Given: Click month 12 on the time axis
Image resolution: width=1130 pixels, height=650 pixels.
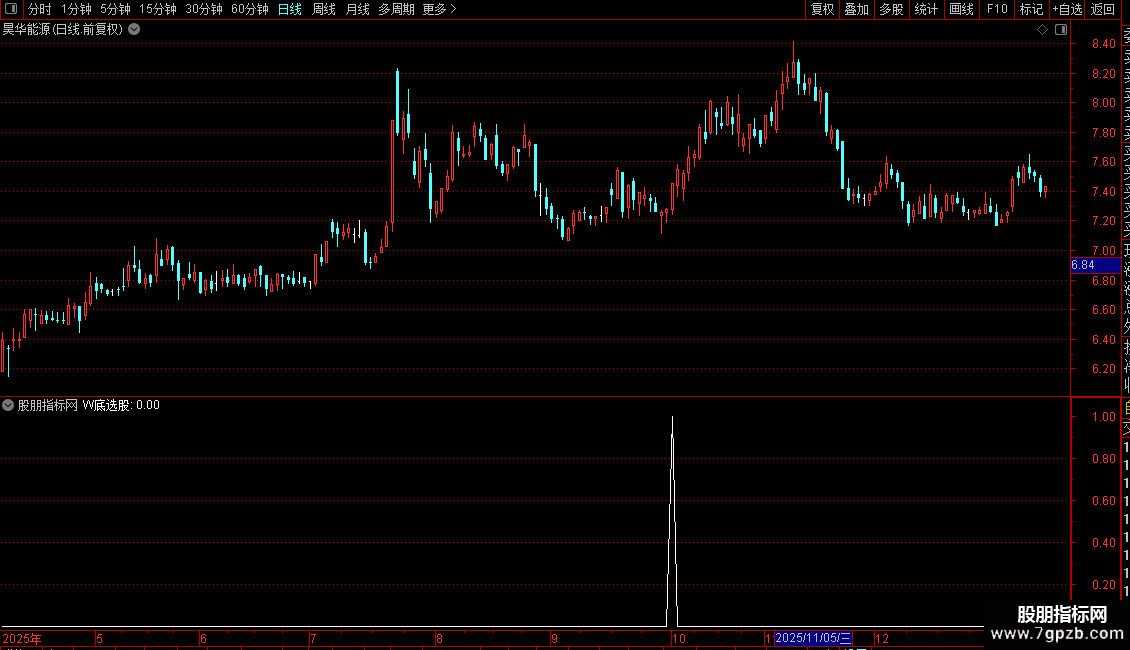Looking at the screenshot, I should click(881, 638).
